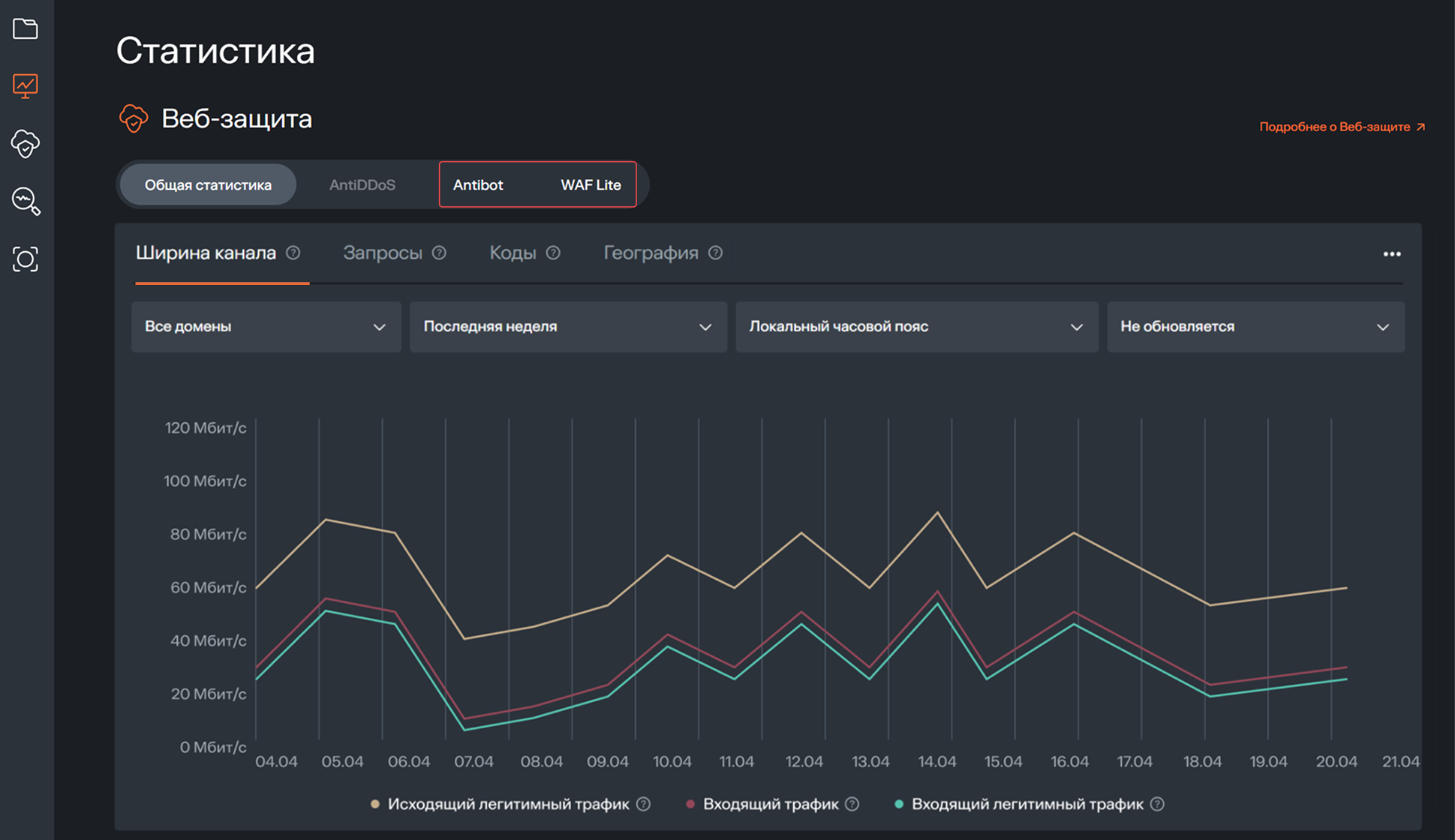Open the folder projects icon in sidebar

coord(26,28)
